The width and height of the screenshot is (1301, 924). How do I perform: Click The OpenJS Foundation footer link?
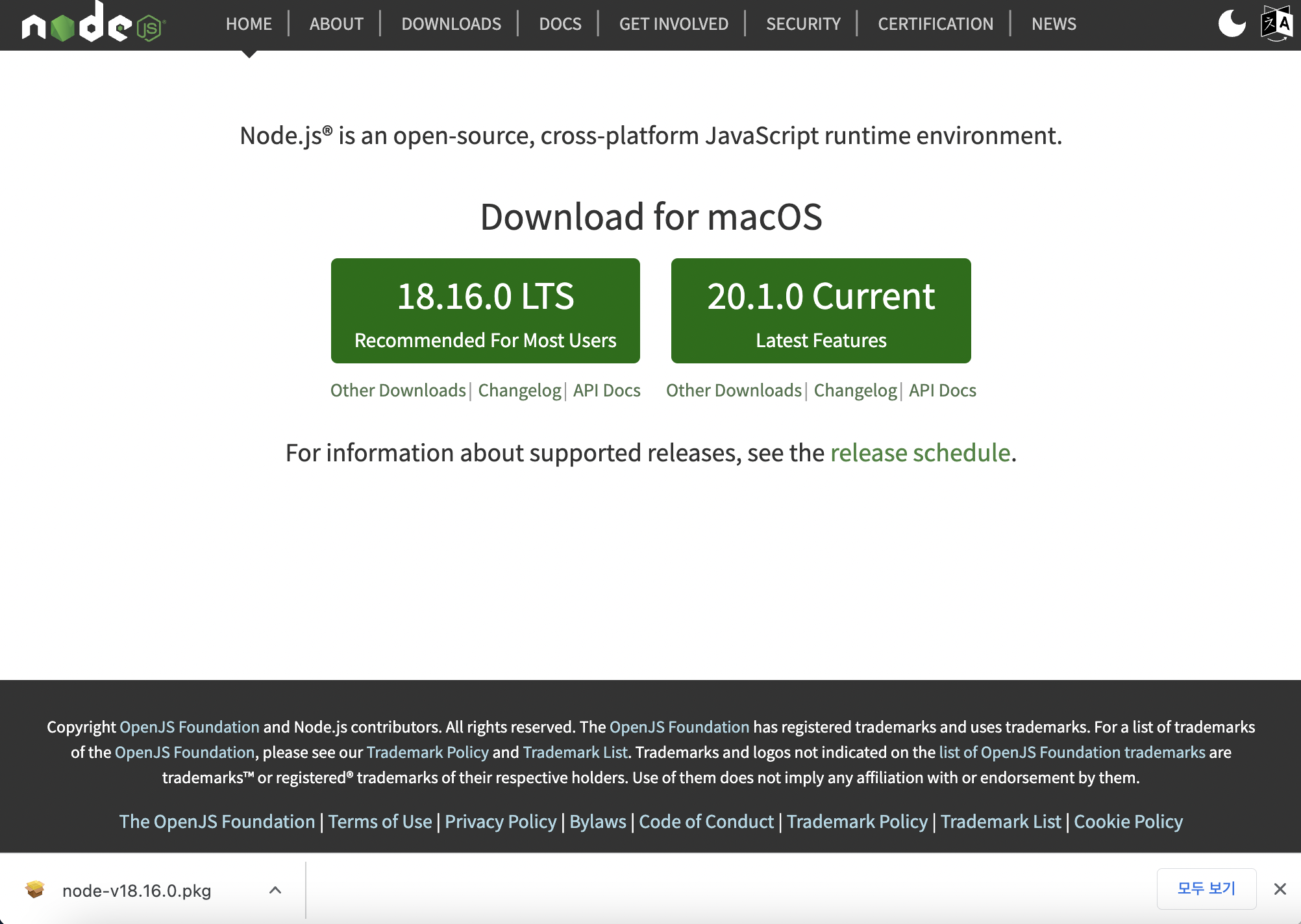pyautogui.click(x=217, y=821)
